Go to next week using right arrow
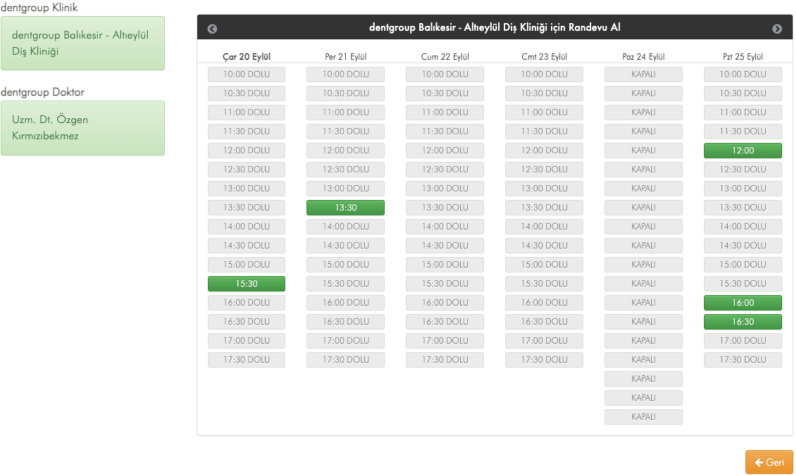Viewport: 796px width, 475px height. pos(777,29)
